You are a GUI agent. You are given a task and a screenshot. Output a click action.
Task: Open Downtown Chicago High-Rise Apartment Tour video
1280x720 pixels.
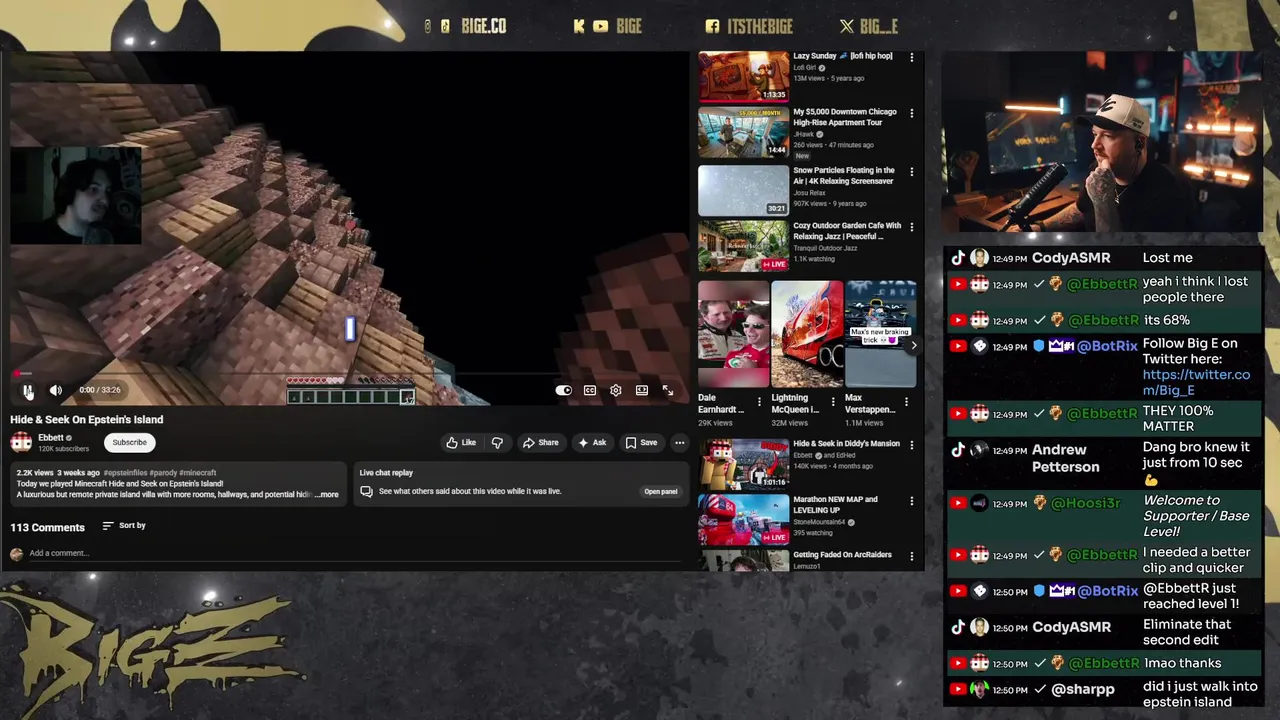click(x=743, y=131)
